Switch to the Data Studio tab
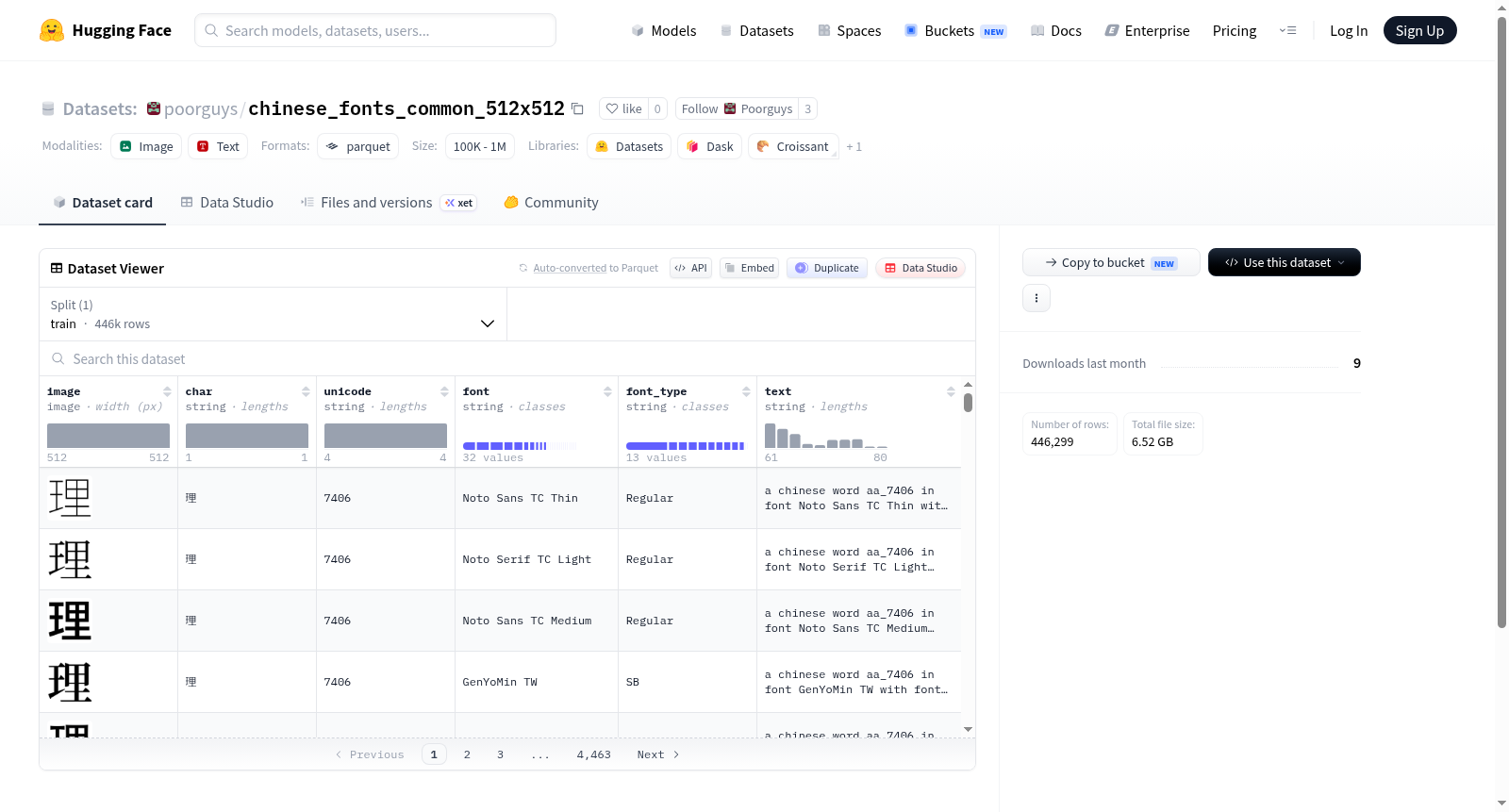This screenshot has height=812, width=1509. click(226, 203)
